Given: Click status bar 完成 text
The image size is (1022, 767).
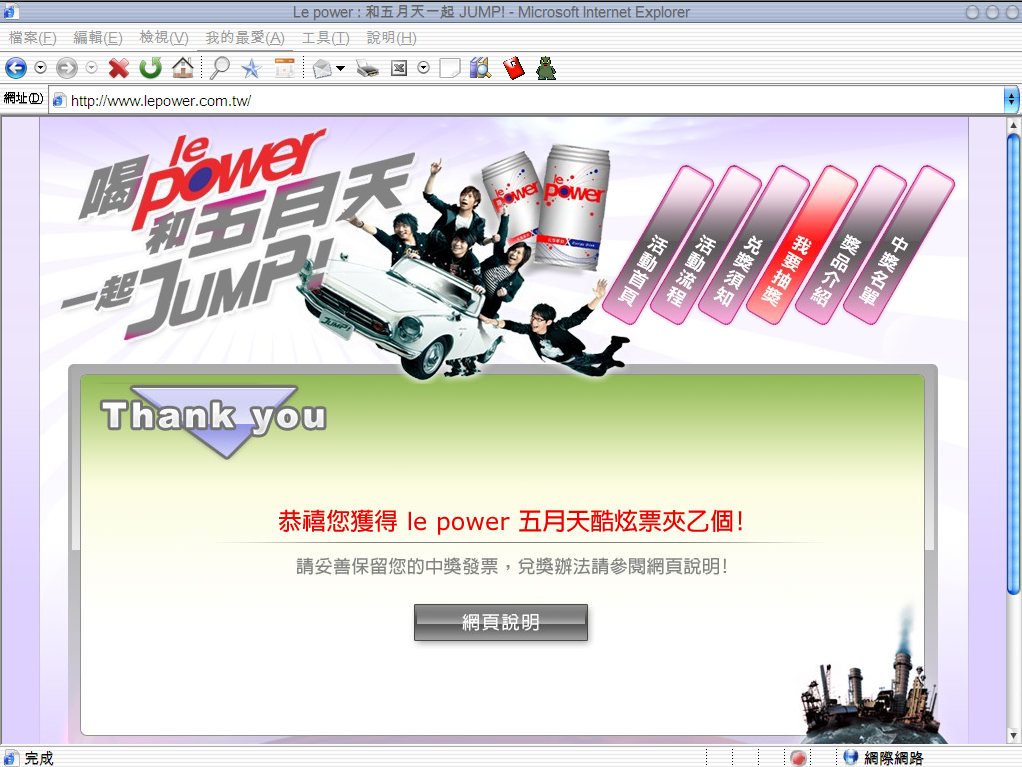Looking at the screenshot, I should [38, 758].
